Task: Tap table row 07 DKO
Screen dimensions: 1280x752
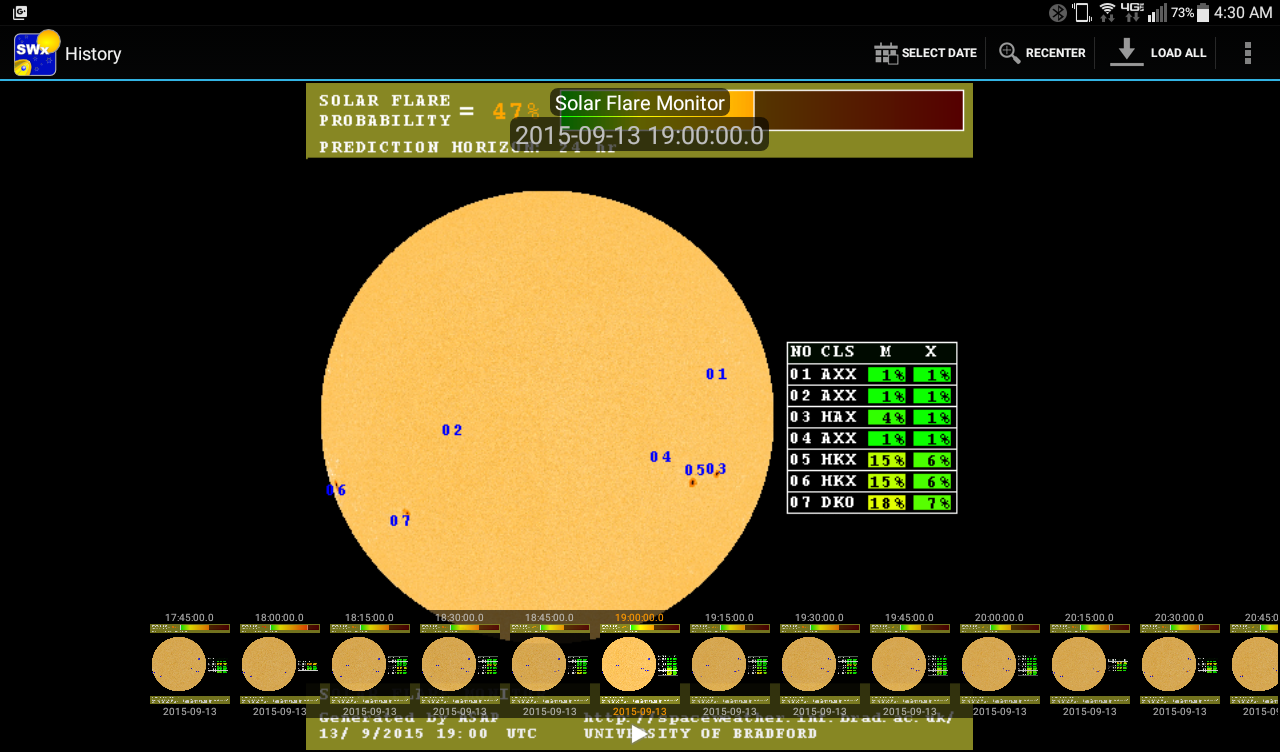Action: [872, 502]
